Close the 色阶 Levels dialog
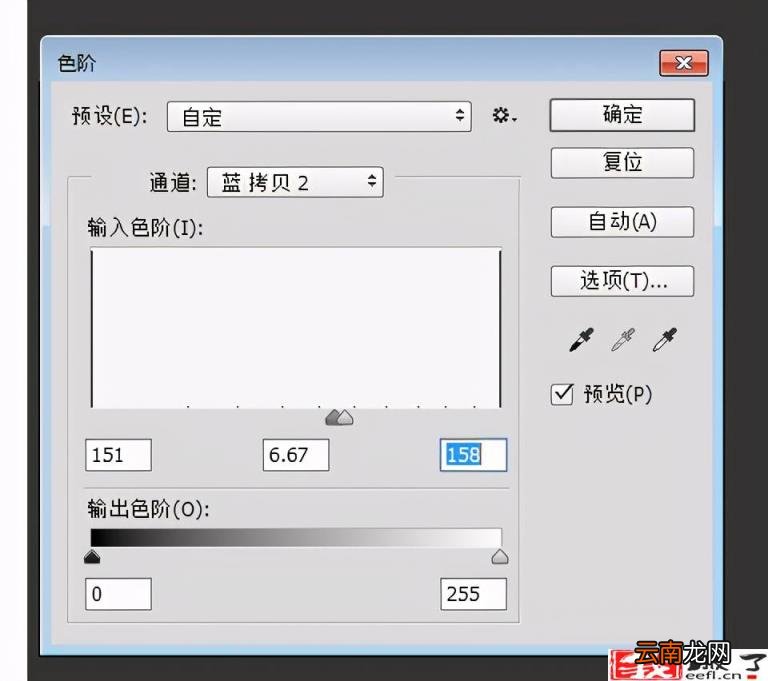768x681 pixels. point(684,63)
